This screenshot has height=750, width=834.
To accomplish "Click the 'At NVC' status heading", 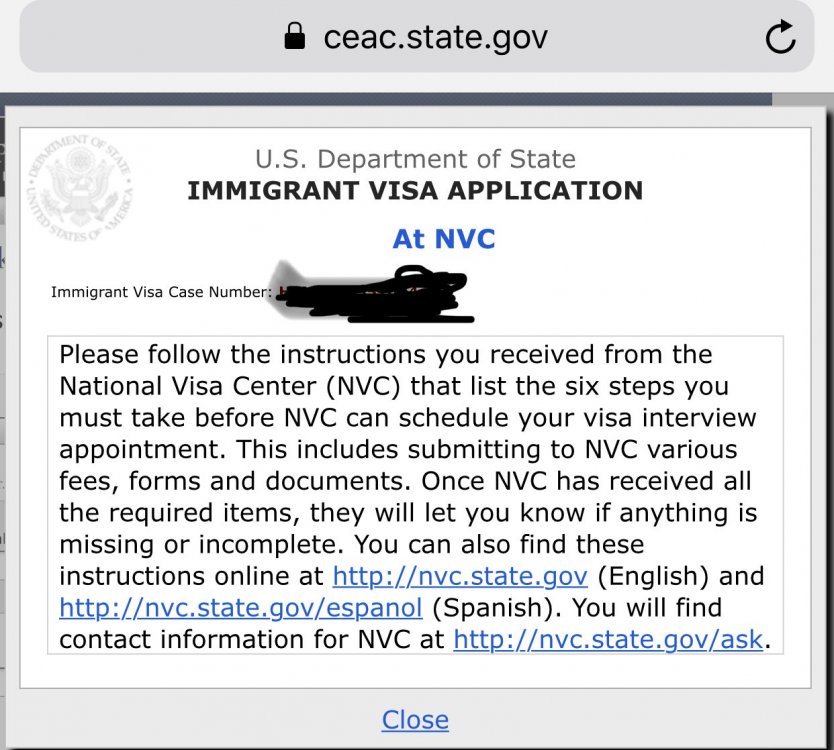I will point(444,239).
